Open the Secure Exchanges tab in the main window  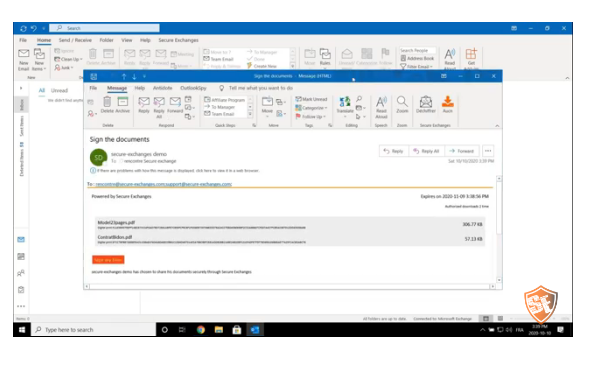(x=178, y=40)
